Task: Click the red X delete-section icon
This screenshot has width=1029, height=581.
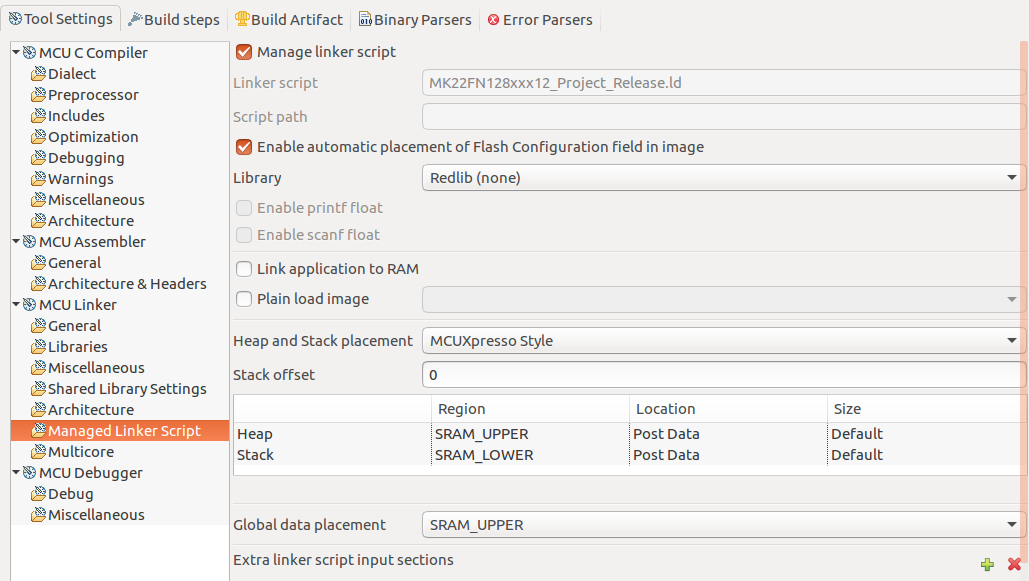Action: coord(1014,564)
